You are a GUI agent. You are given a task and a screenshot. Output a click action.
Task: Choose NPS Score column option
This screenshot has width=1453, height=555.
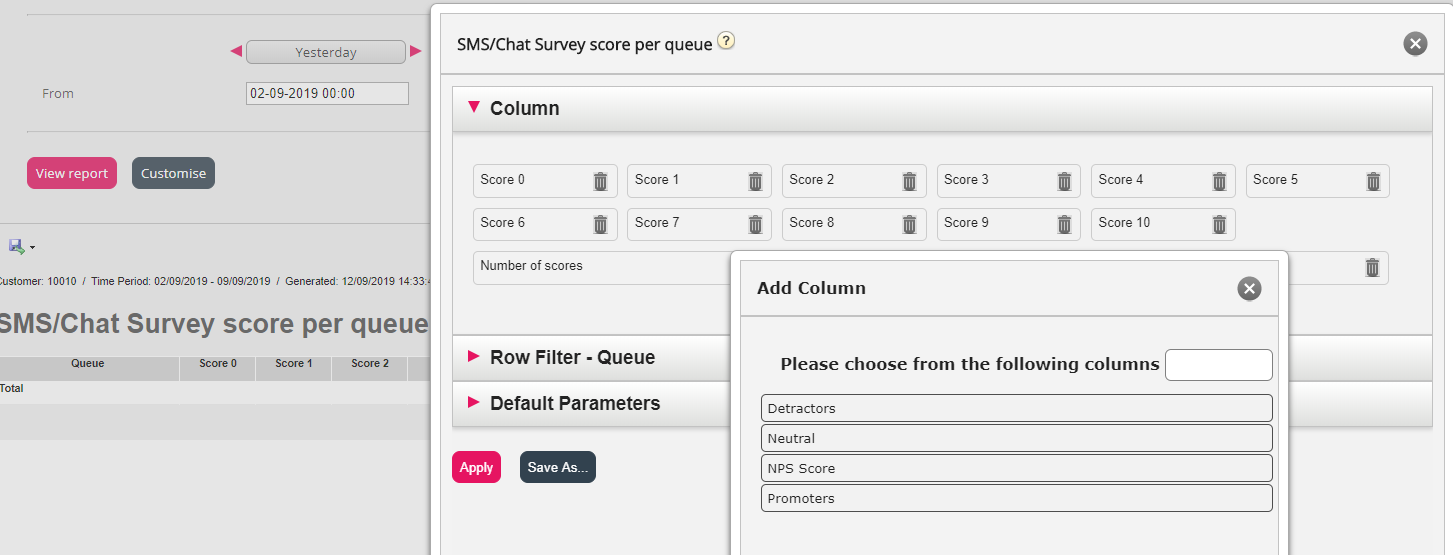coord(1016,468)
